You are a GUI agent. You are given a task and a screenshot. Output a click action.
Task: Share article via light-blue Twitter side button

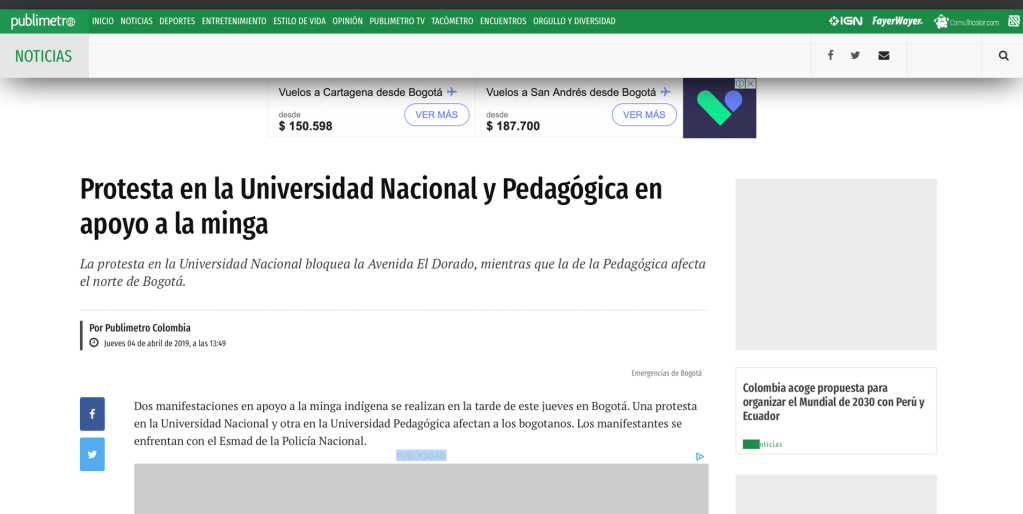[92, 454]
